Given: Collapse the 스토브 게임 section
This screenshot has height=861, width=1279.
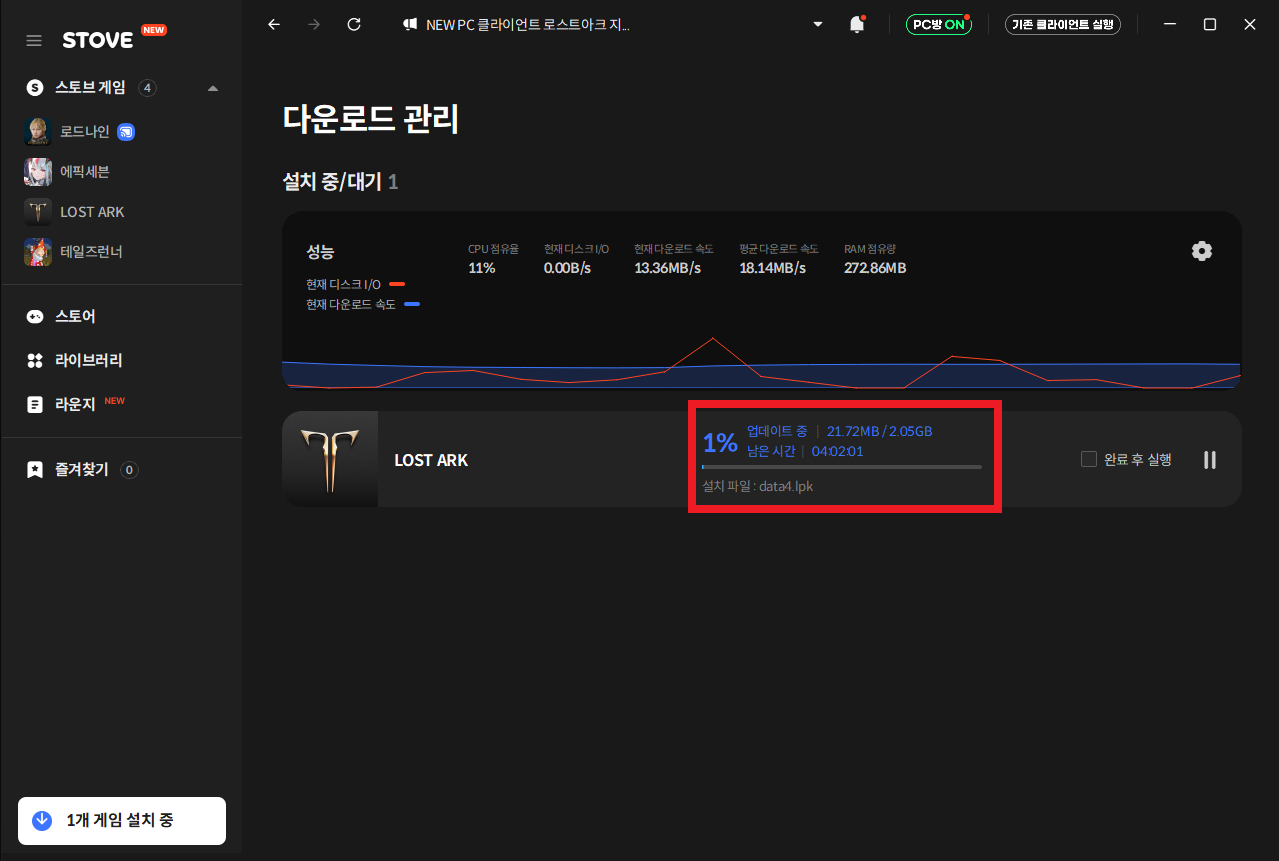Looking at the screenshot, I should 213,88.
